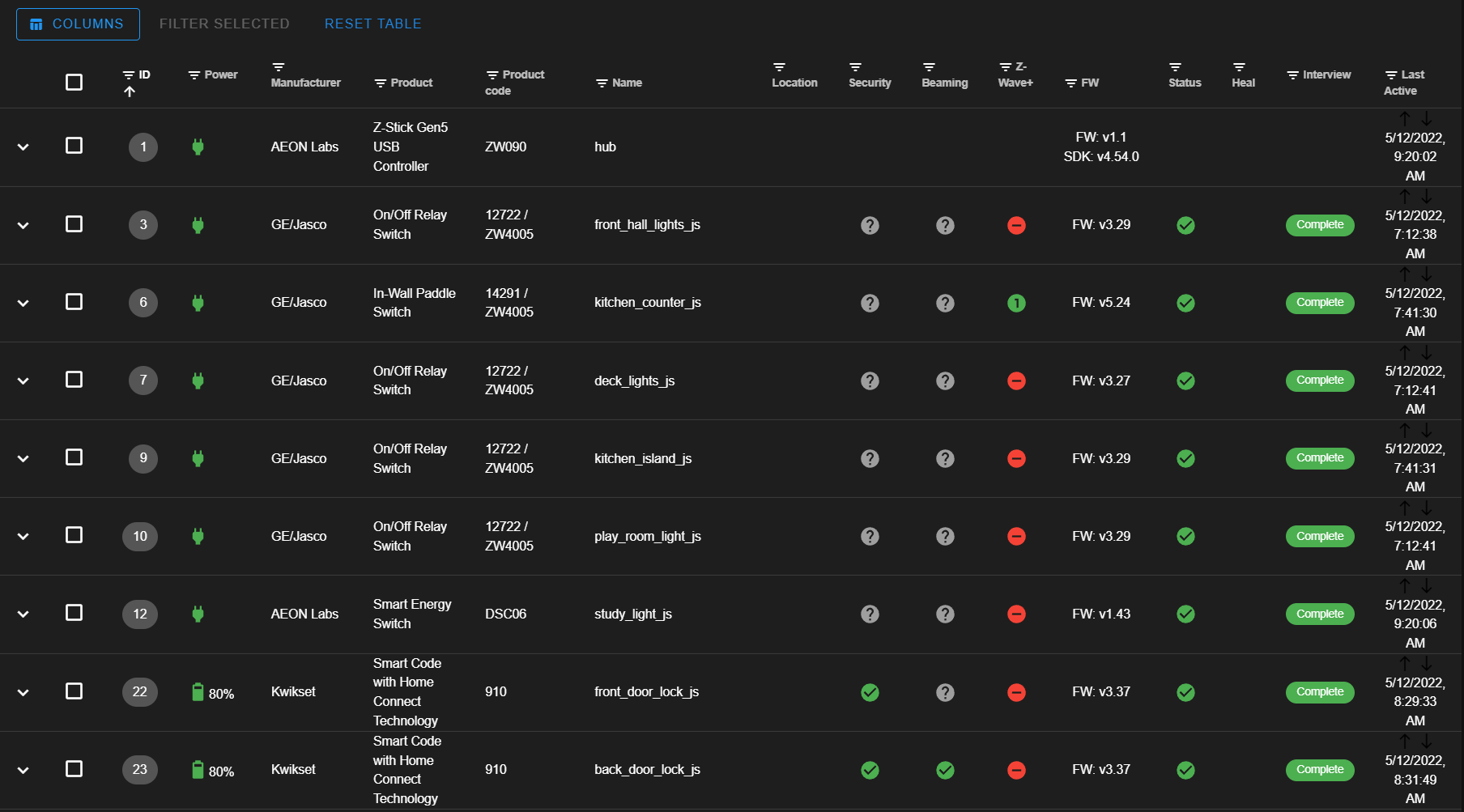Click the status checkmark for study_light_js
The height and width of the screenshot is (812, 1464).
1185,614
